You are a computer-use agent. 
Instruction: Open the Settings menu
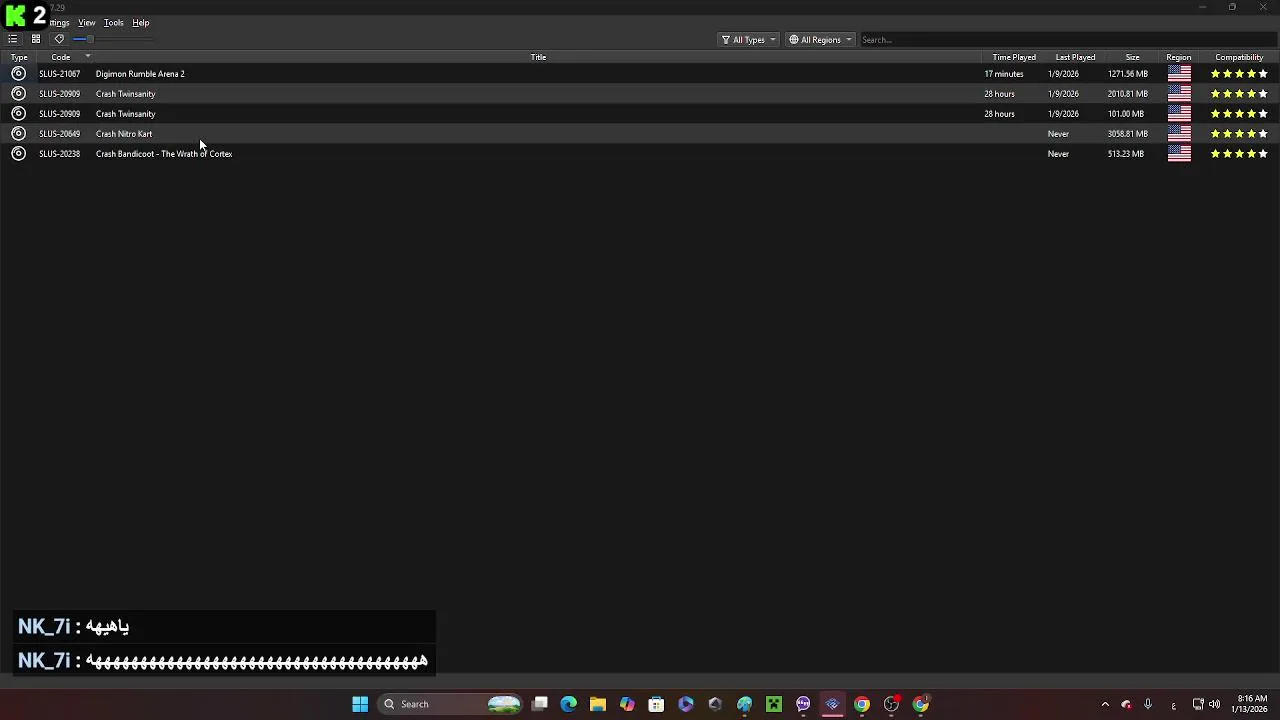pyautogui.click(x=59, y=23)
